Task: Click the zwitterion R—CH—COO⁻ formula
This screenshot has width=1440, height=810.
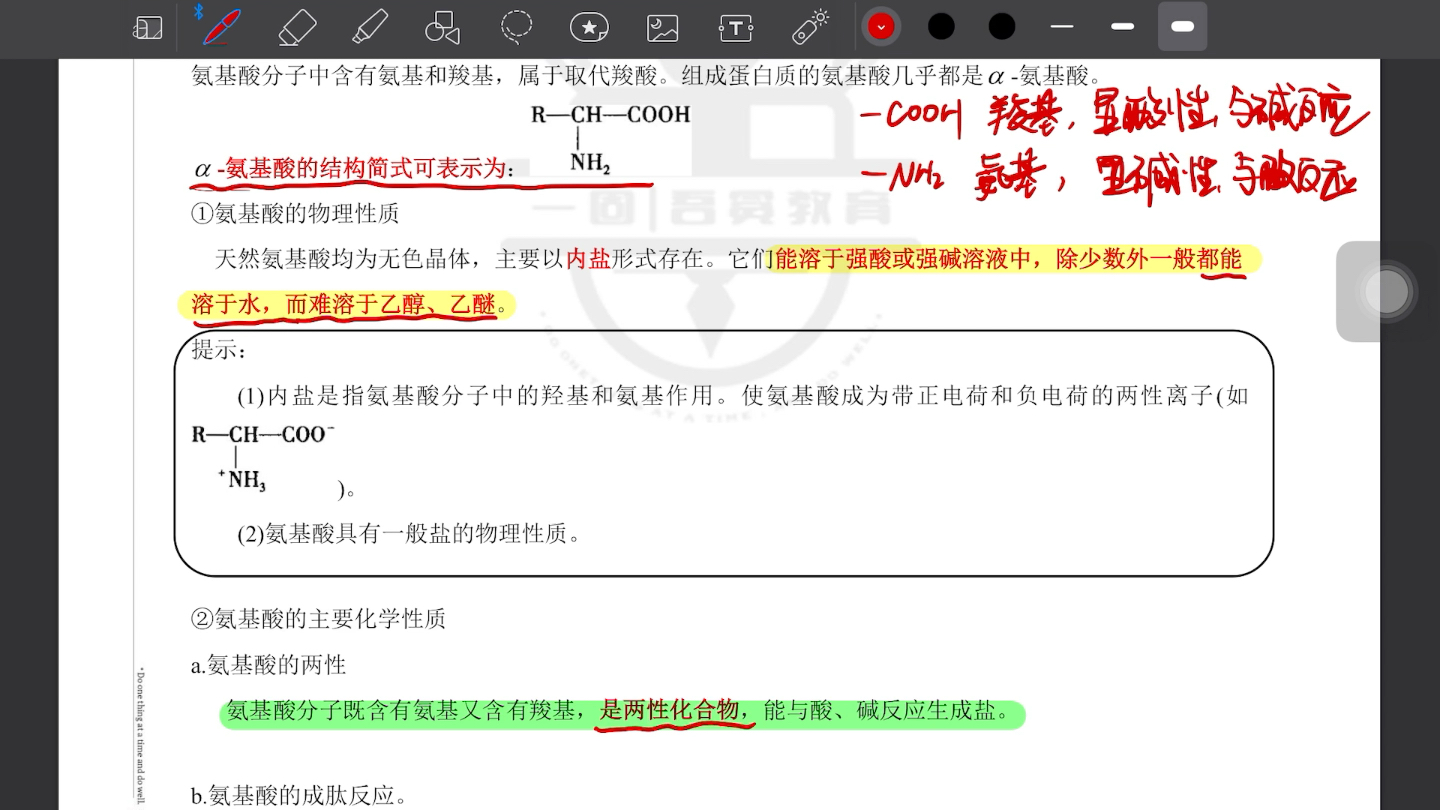Action: (263, 458)
